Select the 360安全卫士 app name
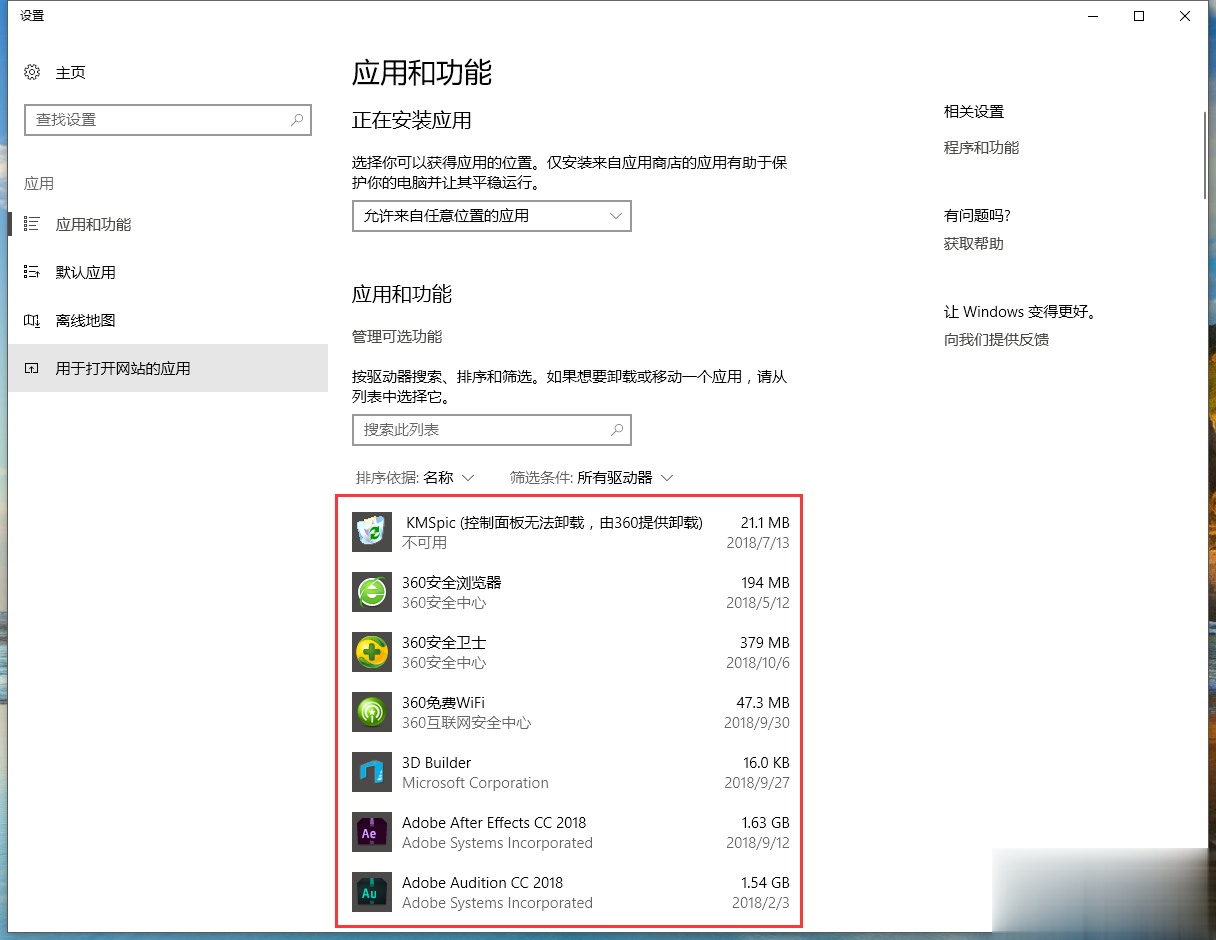Image resolution: width=1216 pixels, height=940 pixels. tap(444, 643)
